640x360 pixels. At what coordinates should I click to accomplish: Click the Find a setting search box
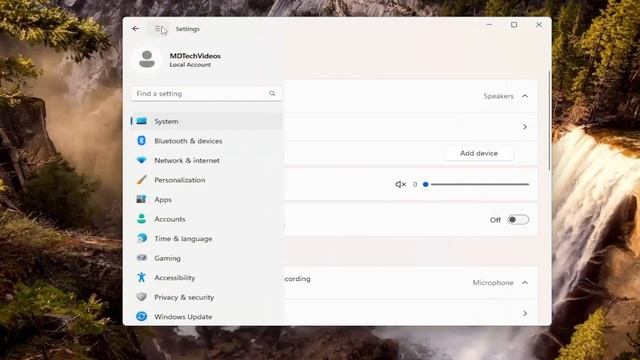(x=207, y=93)
